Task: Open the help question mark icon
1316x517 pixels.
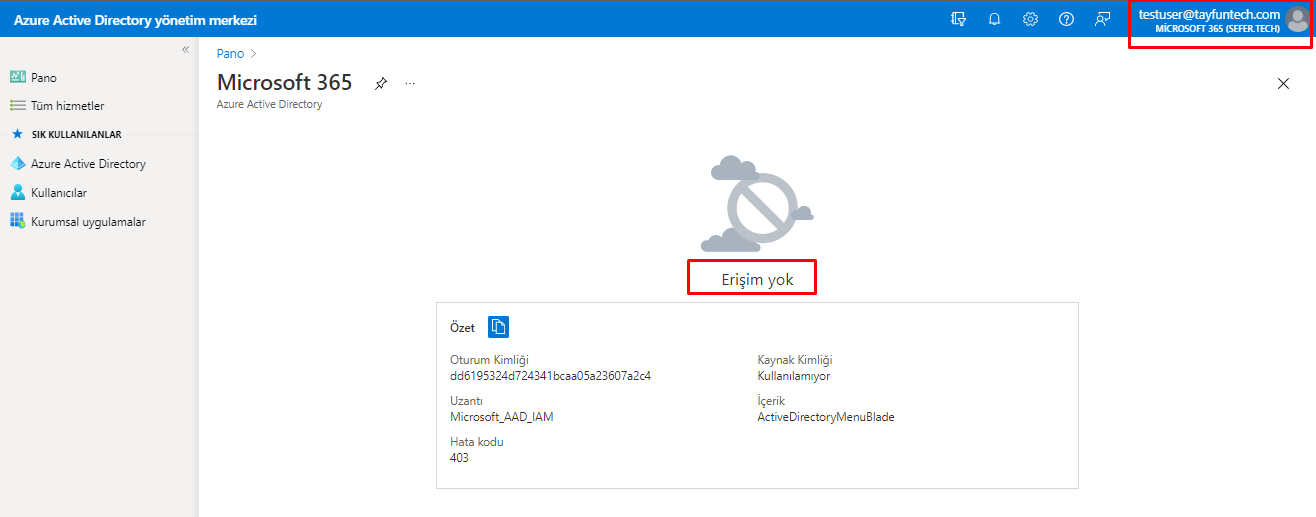Action: click(x=1066, y=19)
